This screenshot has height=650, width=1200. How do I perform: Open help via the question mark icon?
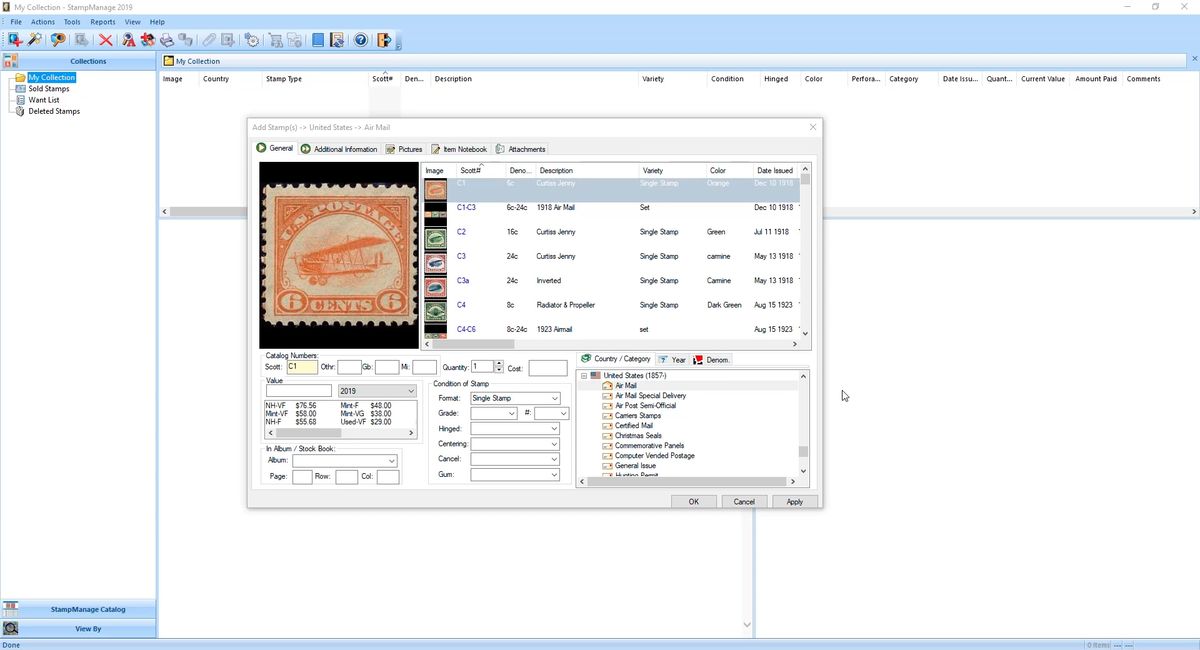(360, 40)
